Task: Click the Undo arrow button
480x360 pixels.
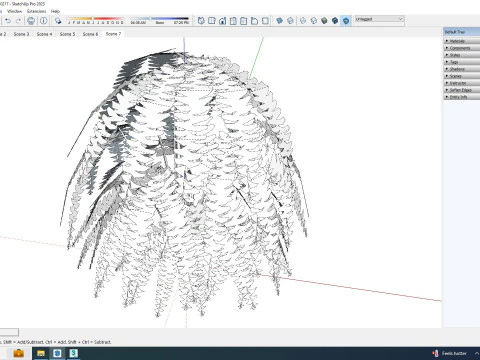Action: [8, 21]
